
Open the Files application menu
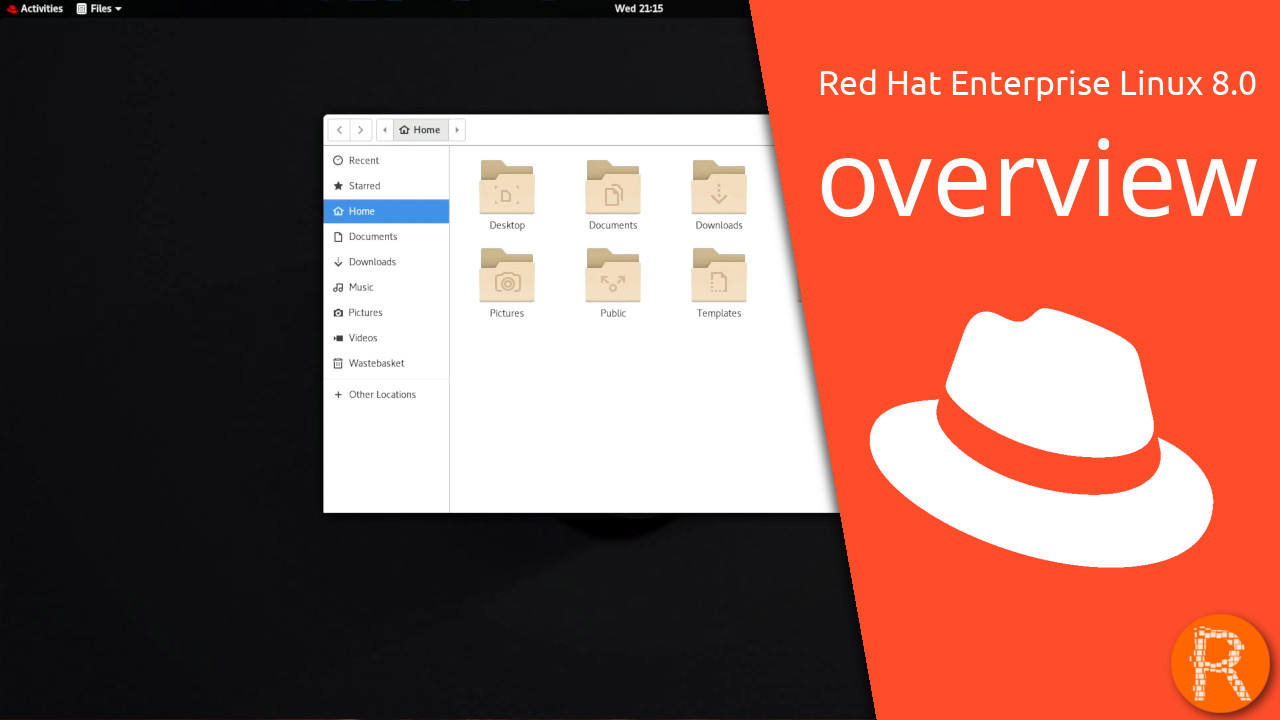tap(99, 8)
